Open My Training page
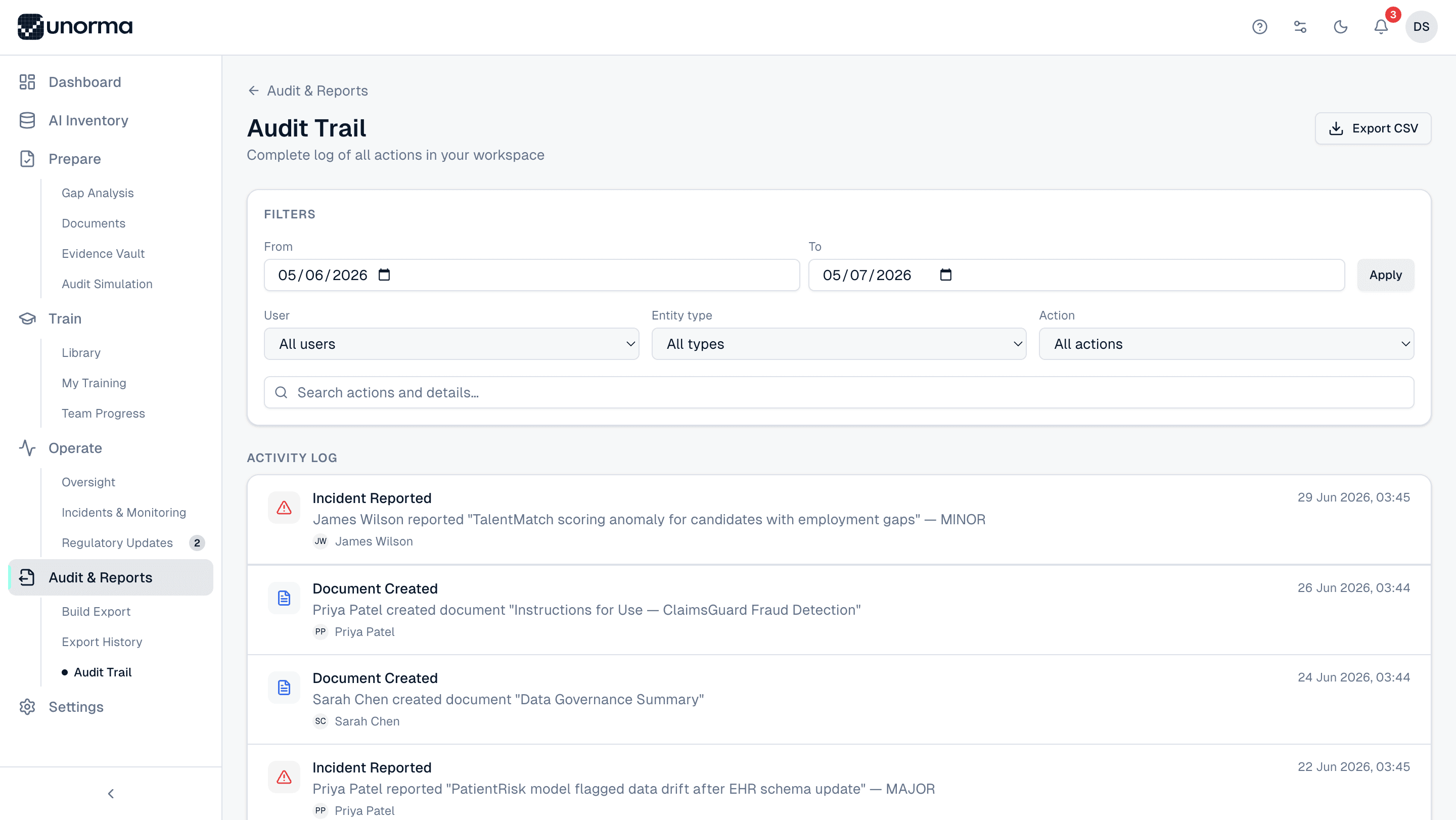Screen dimensions: 1456x820 click(x=94, y=383)
